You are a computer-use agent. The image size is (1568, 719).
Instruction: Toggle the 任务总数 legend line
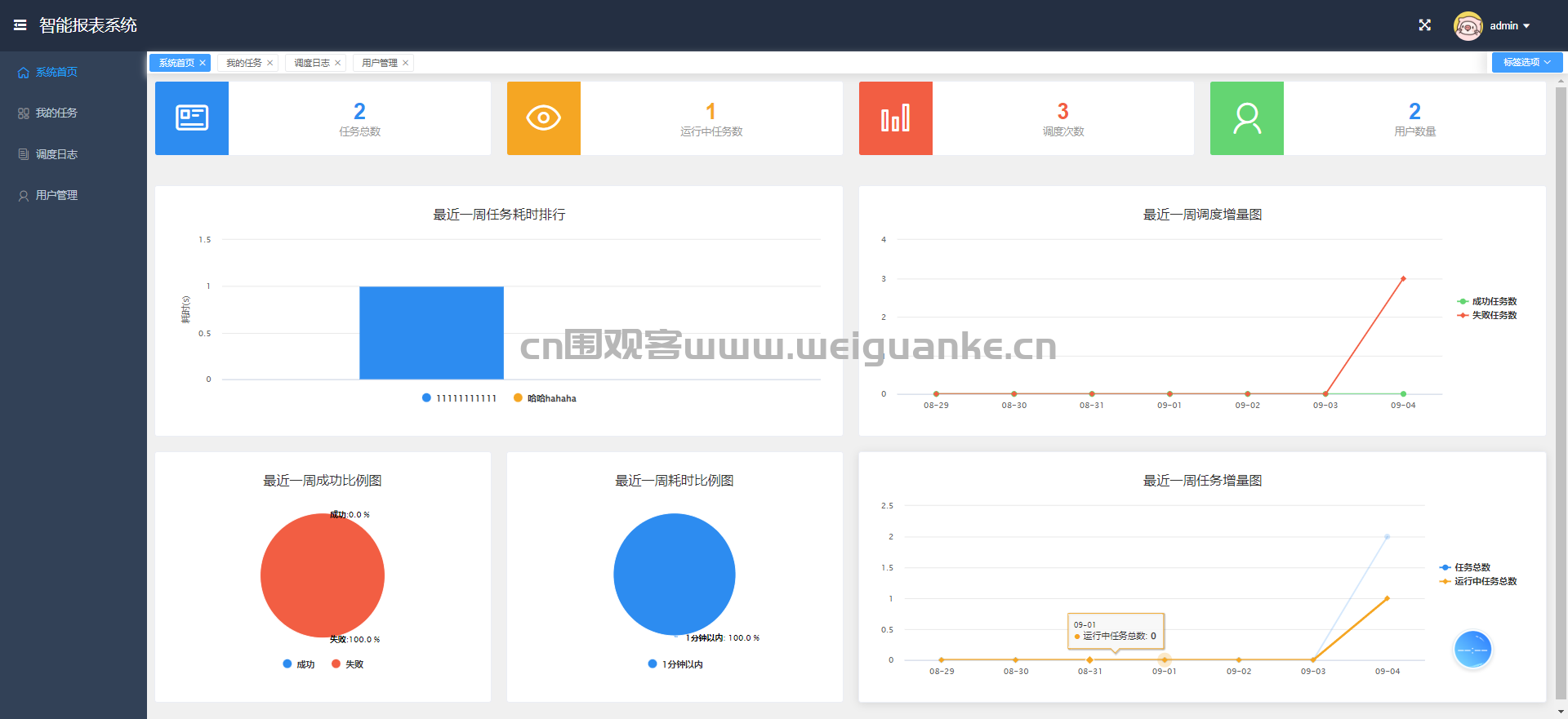1465,567
